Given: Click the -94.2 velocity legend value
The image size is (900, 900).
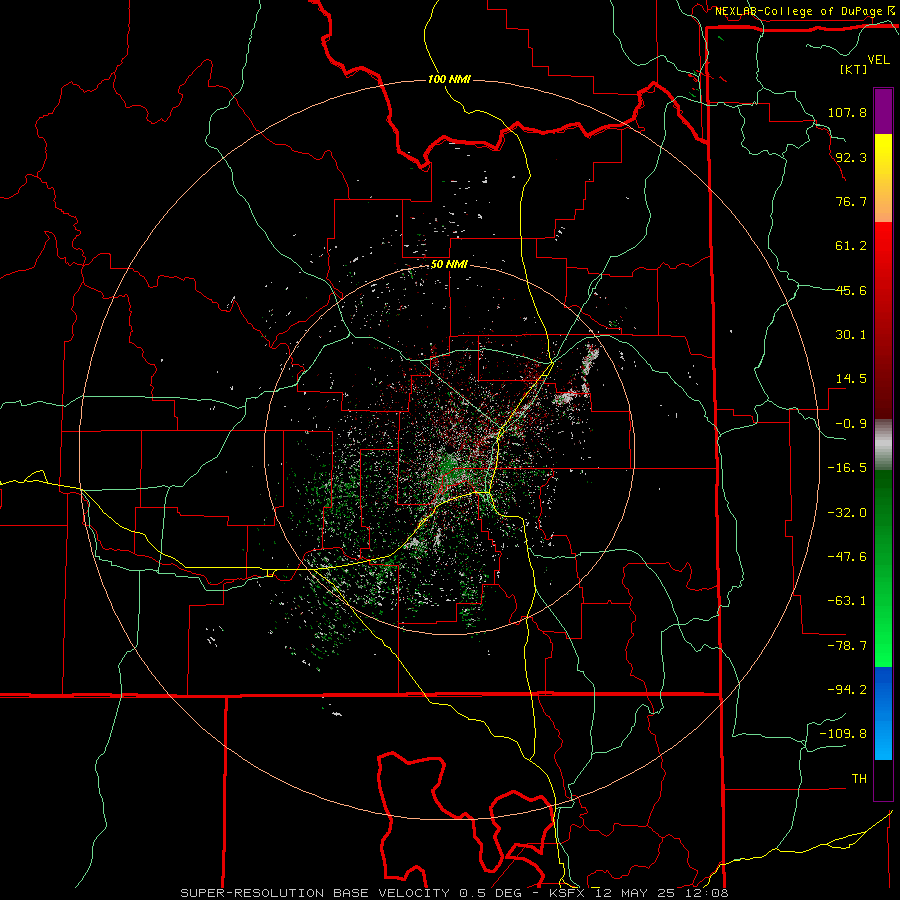Looking at the screenshot, I should (847, 690).
